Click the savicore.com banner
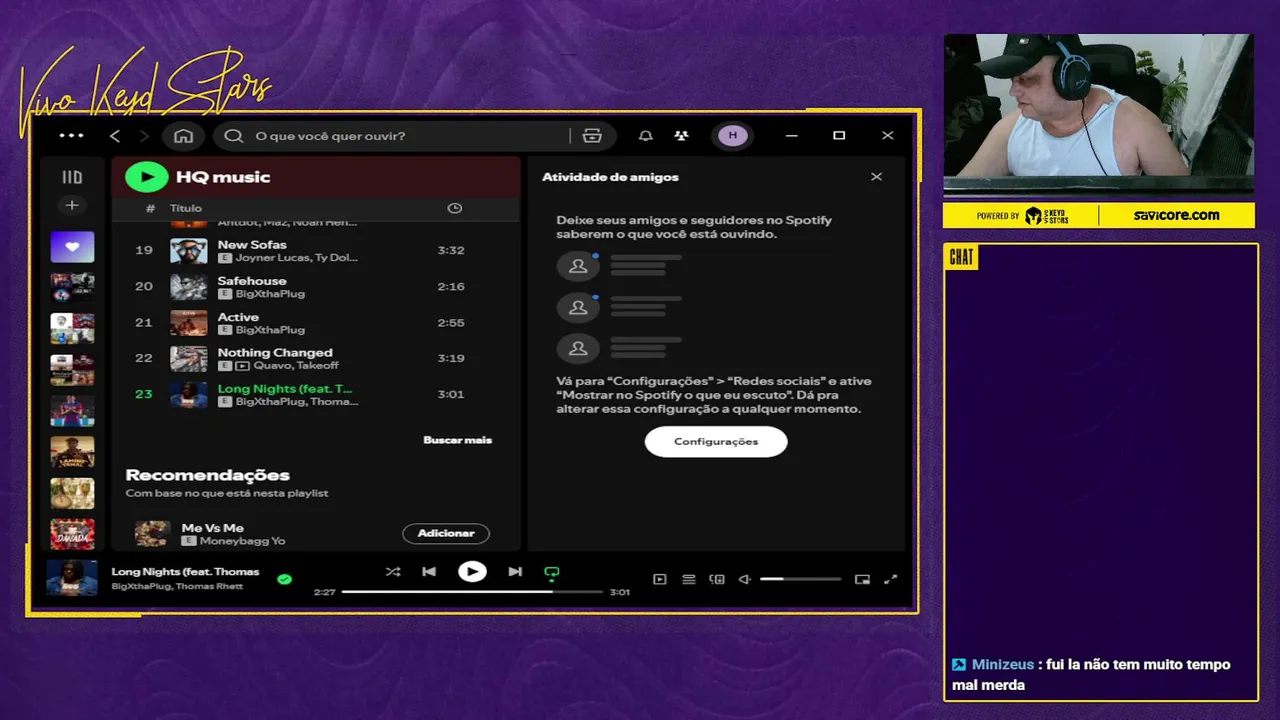 tap(1176, 215)
